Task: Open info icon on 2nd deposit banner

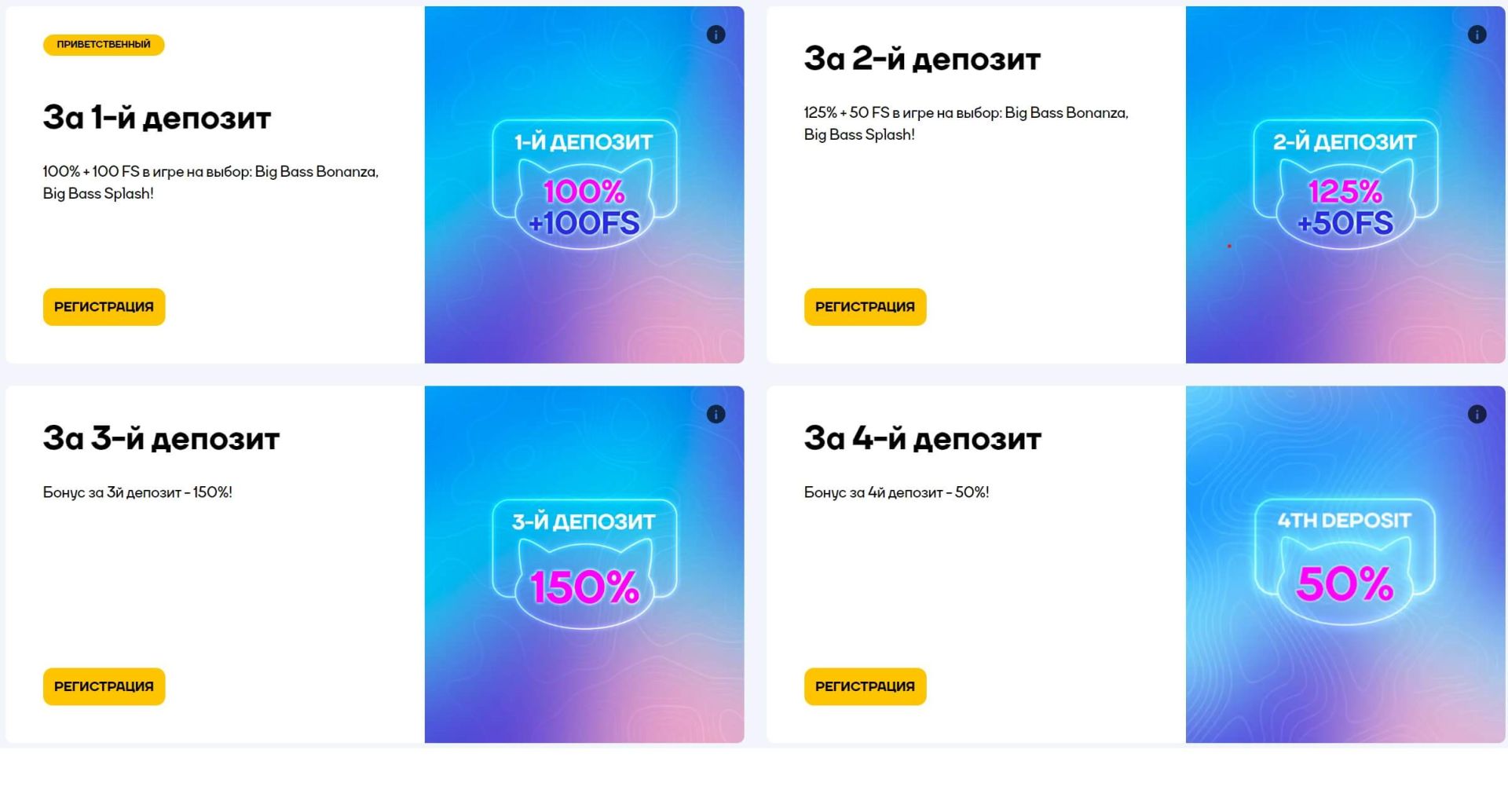Action: coord(1477,35)
